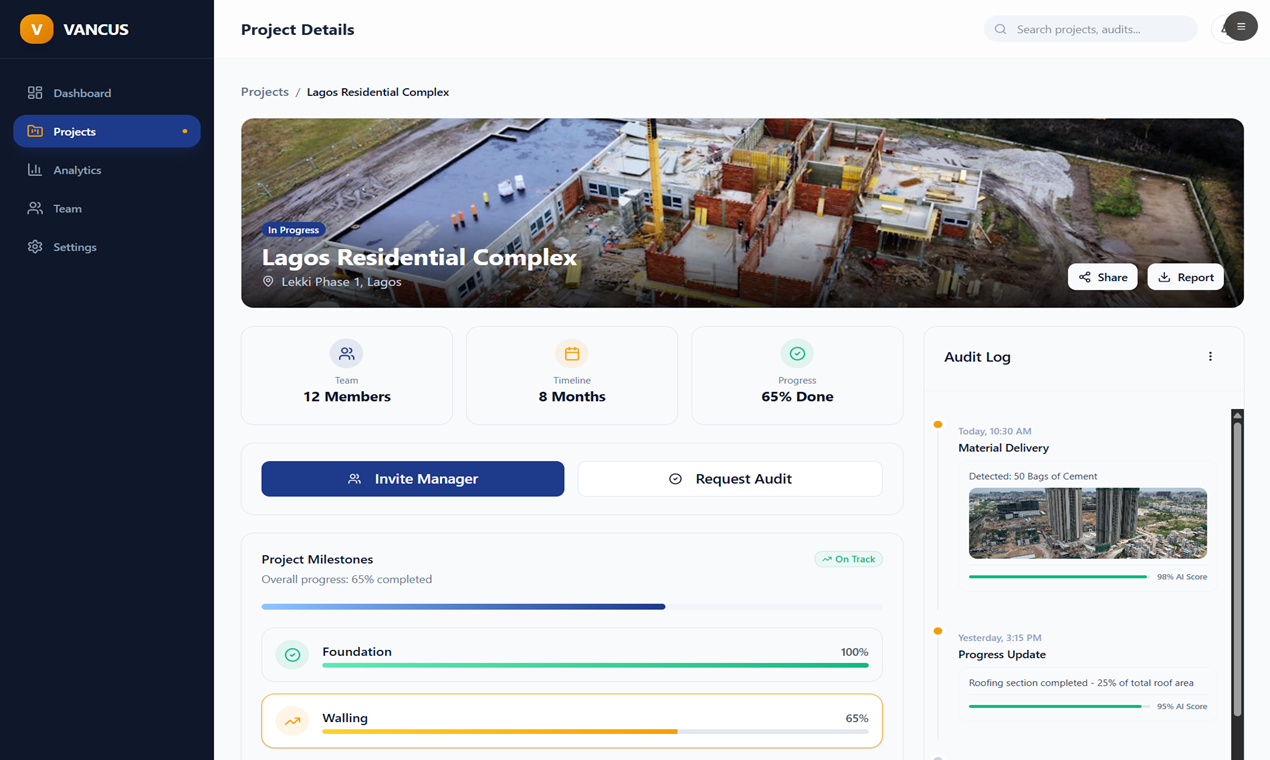This screenshot has height=760, width=1270.
Task: Click the Team people icon in the sidebar
Action: coord(35,208)
